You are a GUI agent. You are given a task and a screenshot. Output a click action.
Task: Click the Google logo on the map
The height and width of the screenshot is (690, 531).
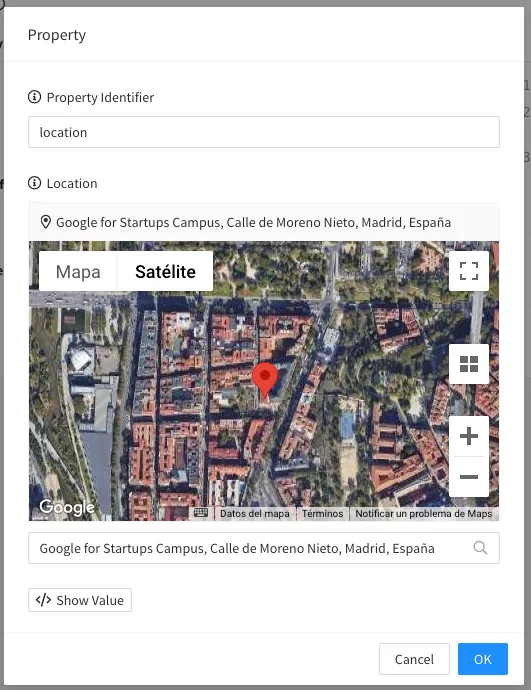(67, 507)
